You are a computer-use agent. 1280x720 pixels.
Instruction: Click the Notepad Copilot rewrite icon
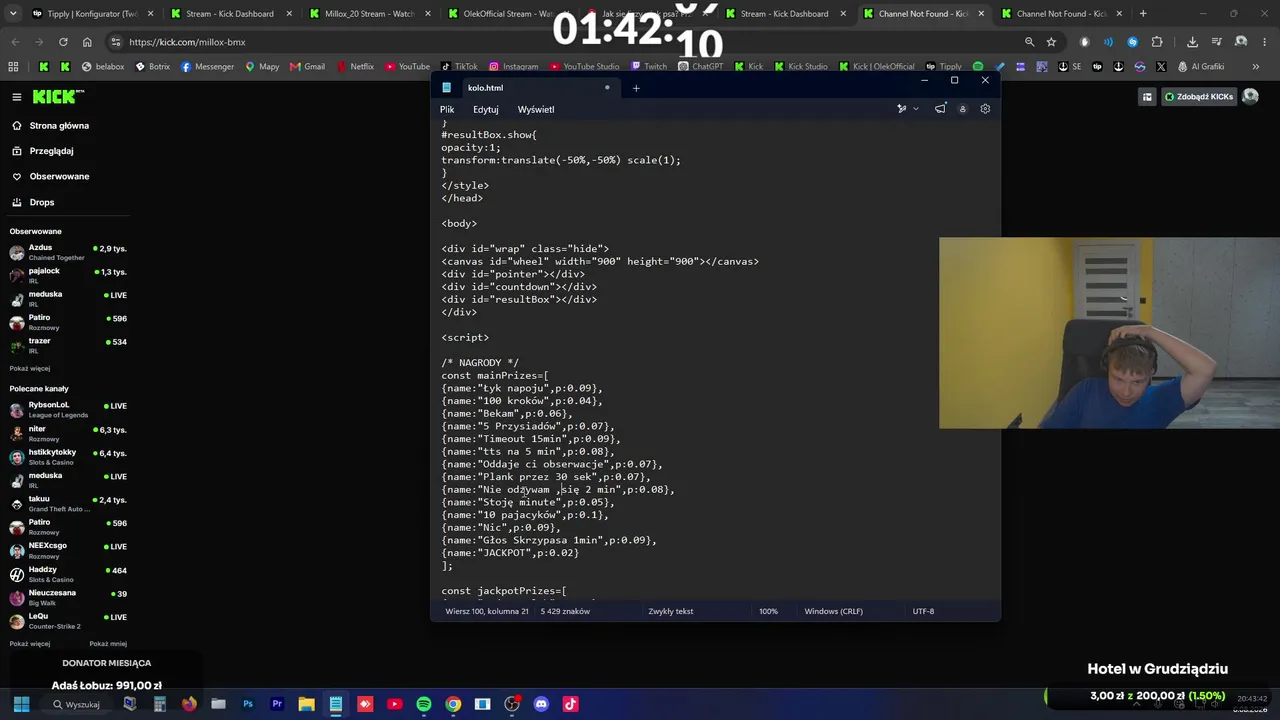click(901, 109)
